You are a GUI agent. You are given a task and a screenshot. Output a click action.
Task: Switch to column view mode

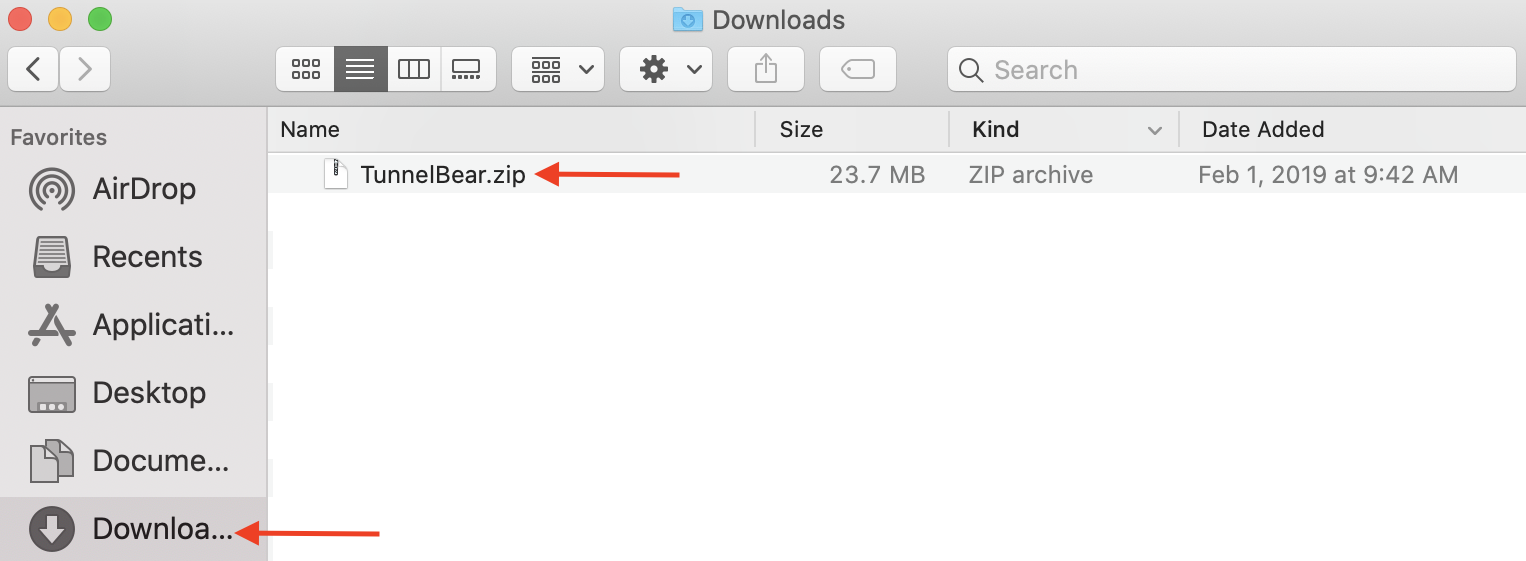tap(414, 69)
